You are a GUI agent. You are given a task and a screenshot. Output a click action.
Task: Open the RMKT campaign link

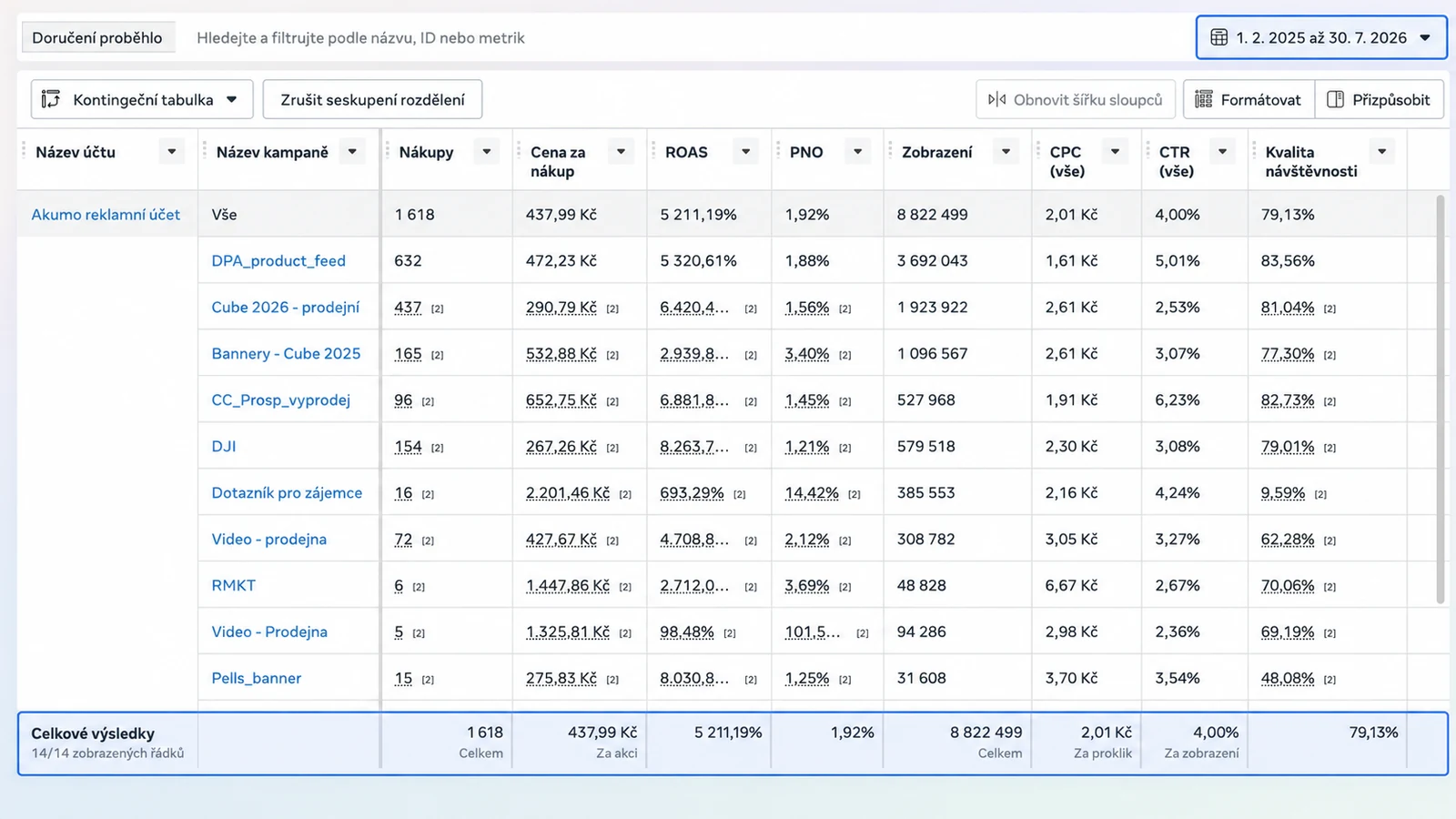(234, 586)
